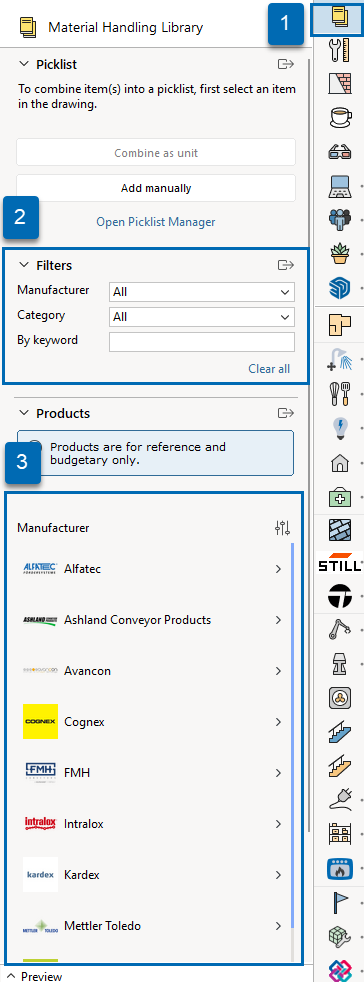Select the wrench and ruler tools icon
The height and width of the screenshot is (982, 364).
(x=340, y=50)
